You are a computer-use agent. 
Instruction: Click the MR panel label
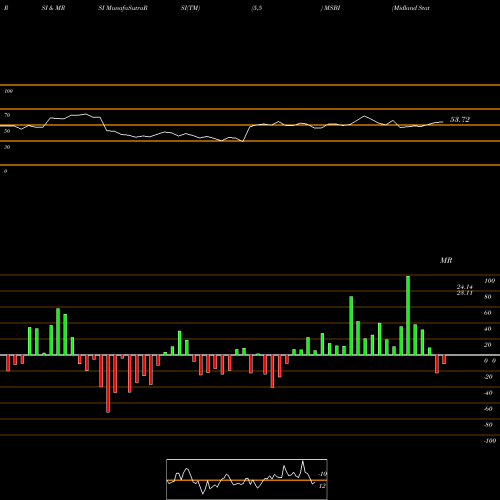click(x=446, y=260)
